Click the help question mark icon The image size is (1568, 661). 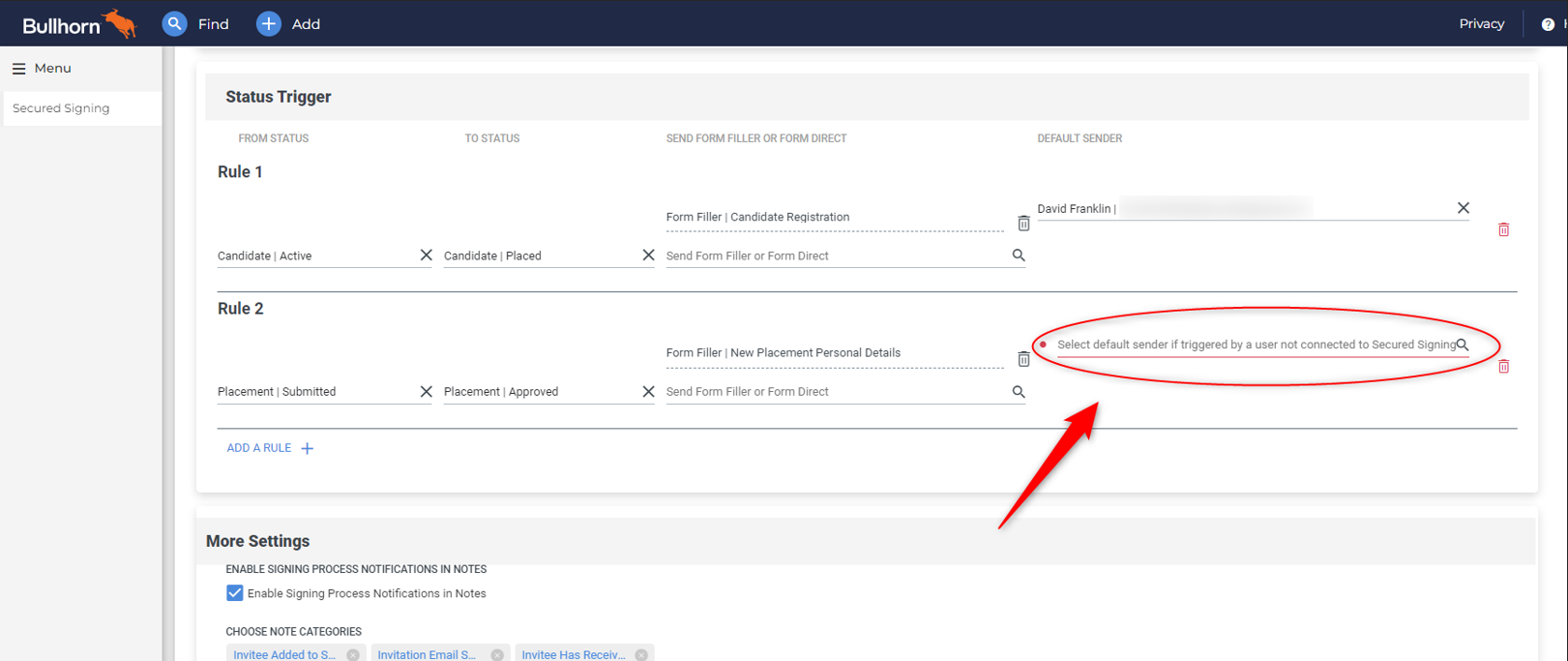coord(1548,24)
